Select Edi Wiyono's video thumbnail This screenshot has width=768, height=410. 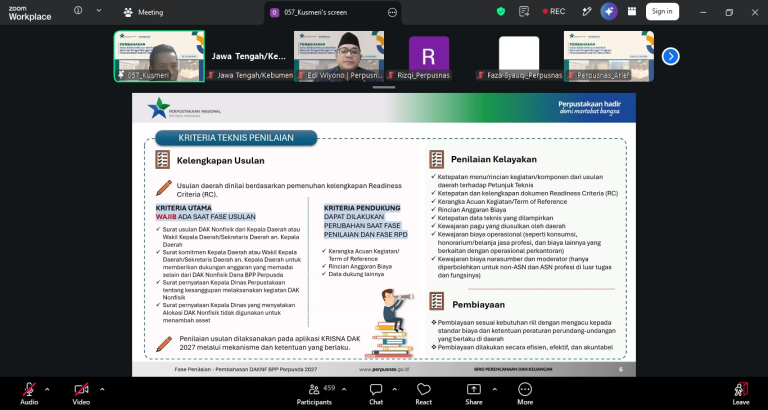click(x=339, y=56)
